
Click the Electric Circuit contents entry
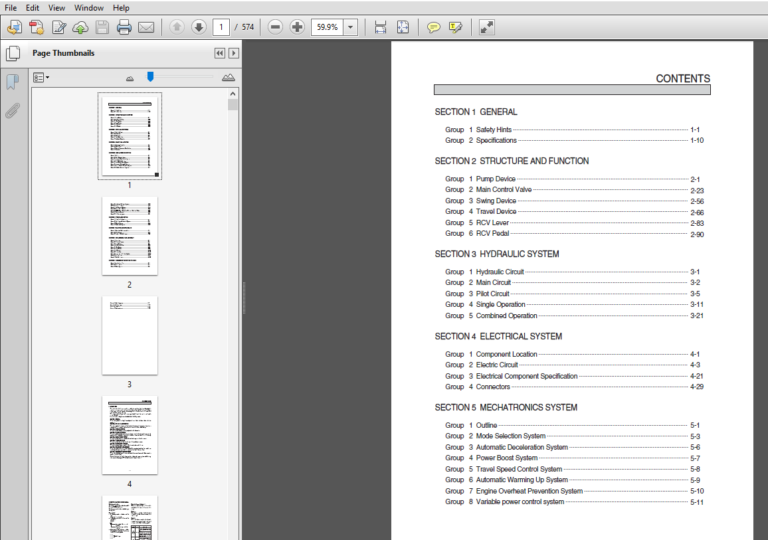[574, 365]
